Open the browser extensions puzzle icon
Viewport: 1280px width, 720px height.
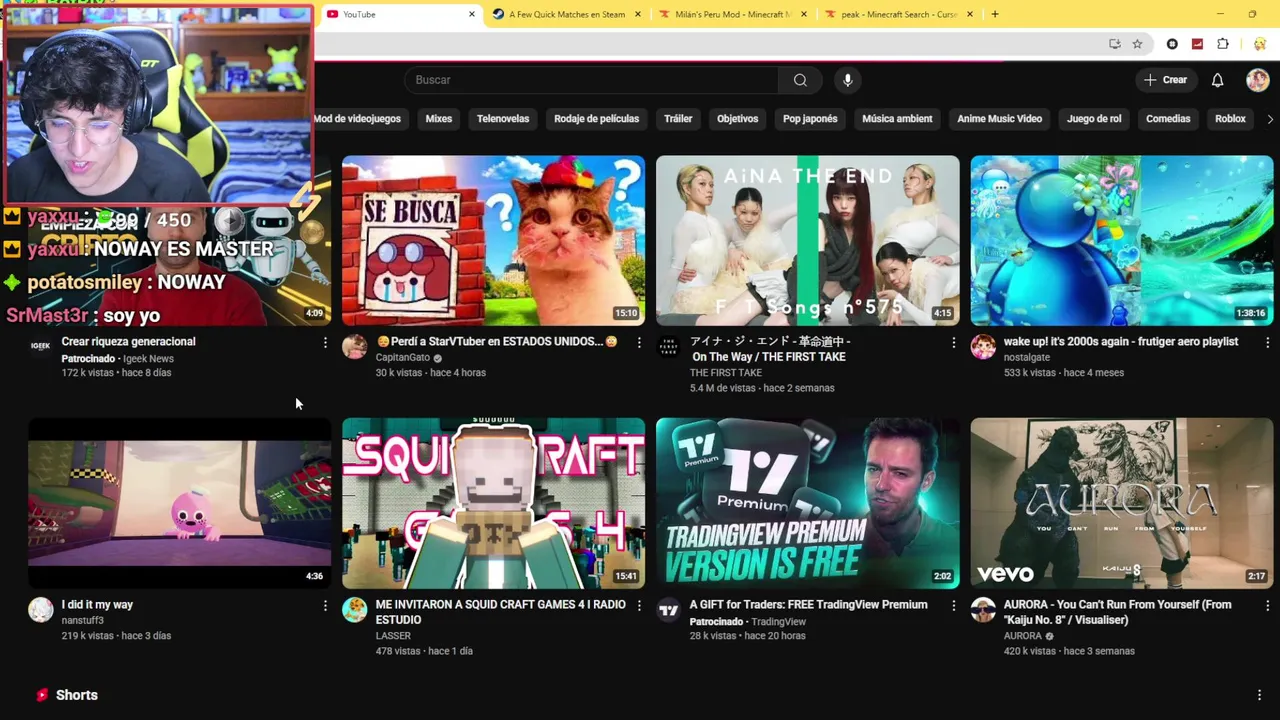click(1223, 44)
